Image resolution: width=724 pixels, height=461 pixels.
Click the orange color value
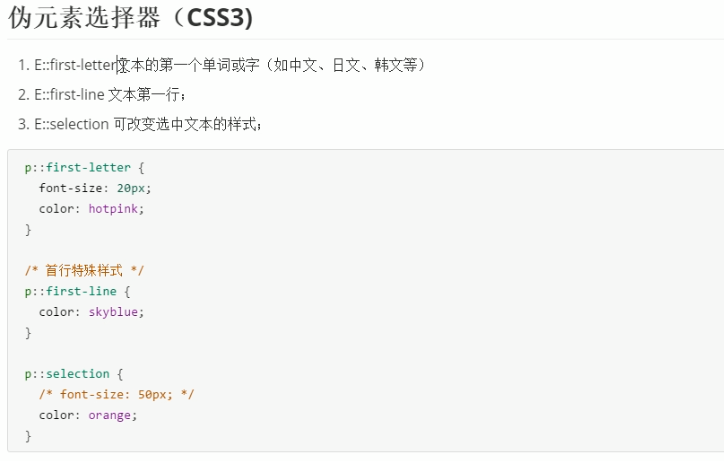(109, 415)
